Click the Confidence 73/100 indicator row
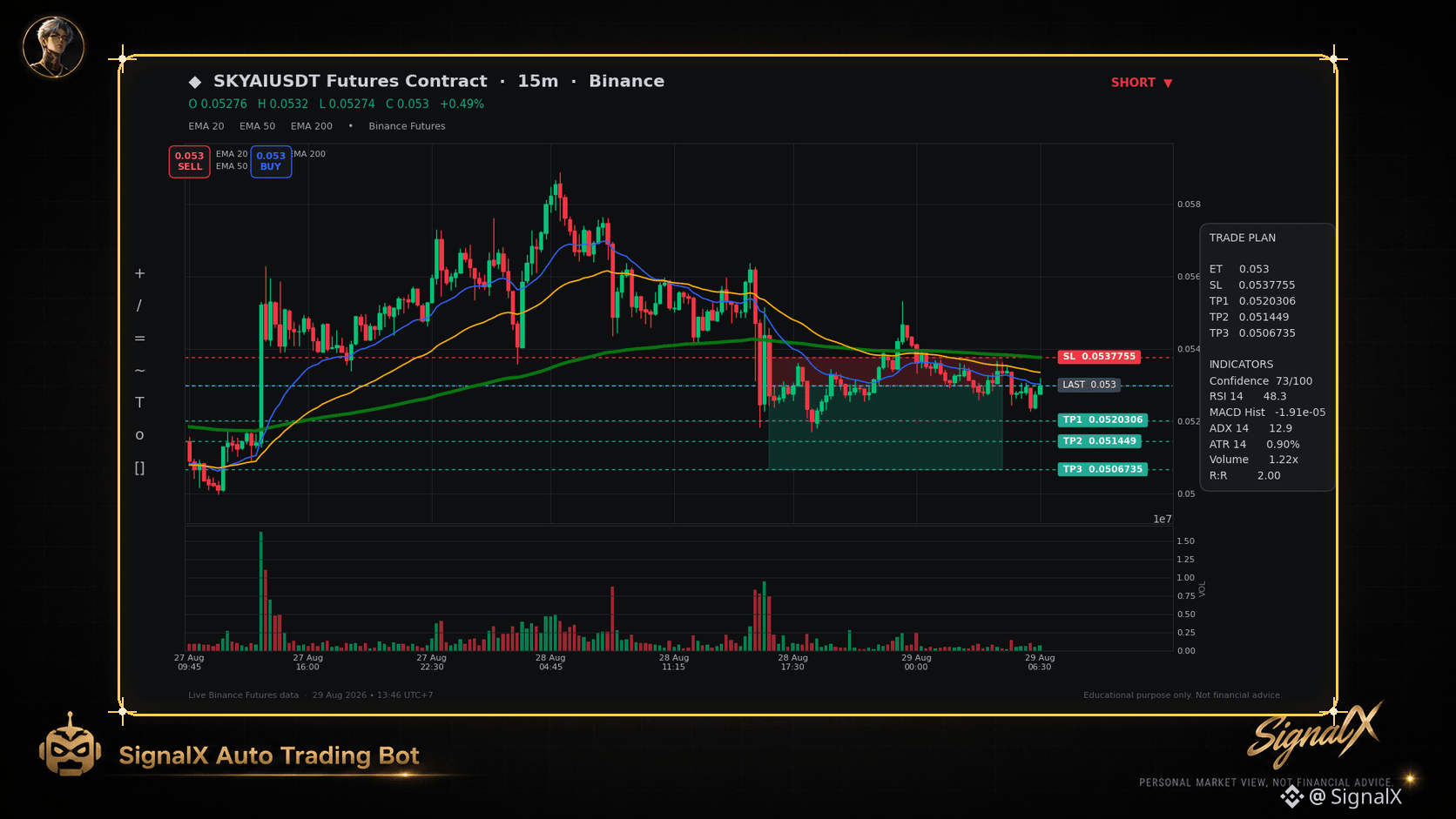1456x819 pixels. 1261,381
